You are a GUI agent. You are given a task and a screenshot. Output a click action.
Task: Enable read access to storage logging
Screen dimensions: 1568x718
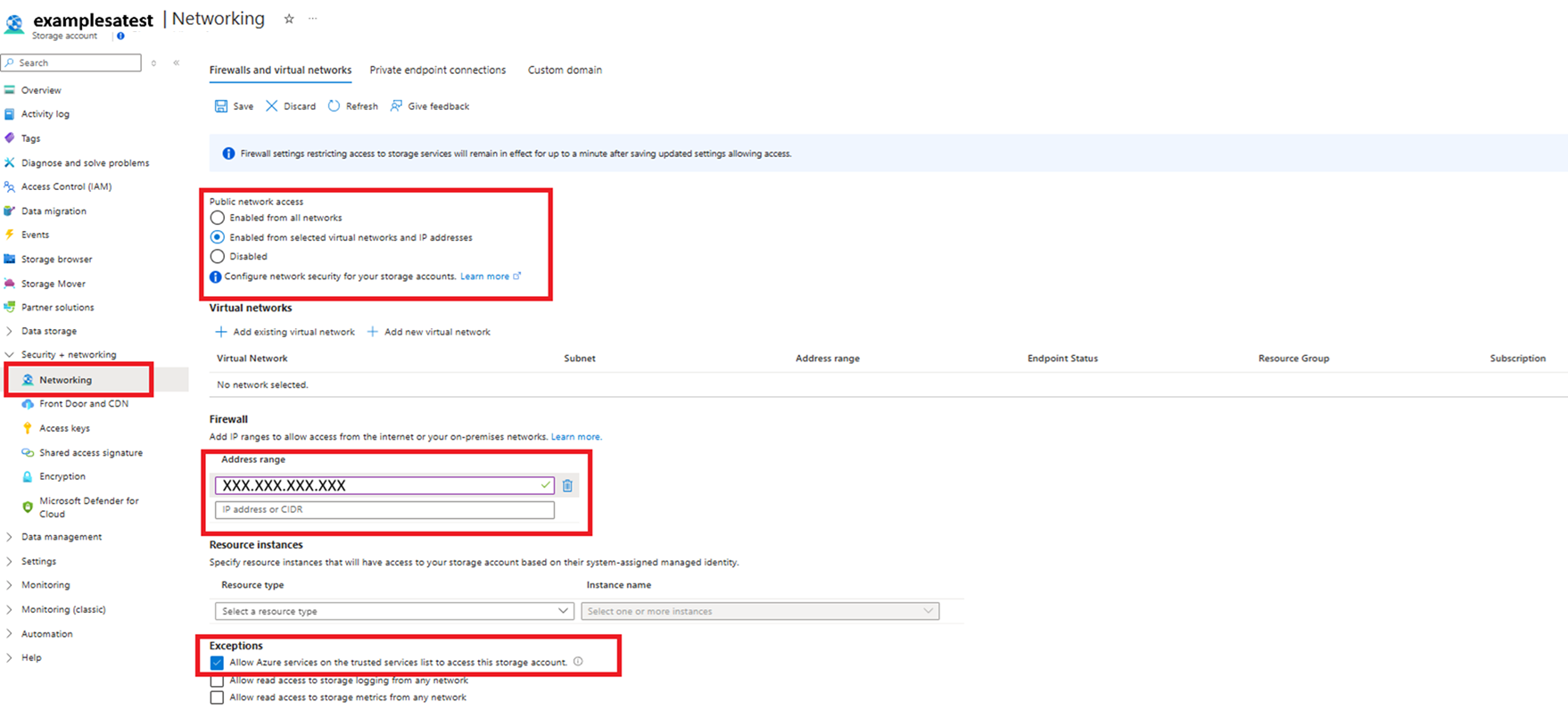[x=217, y=681]
